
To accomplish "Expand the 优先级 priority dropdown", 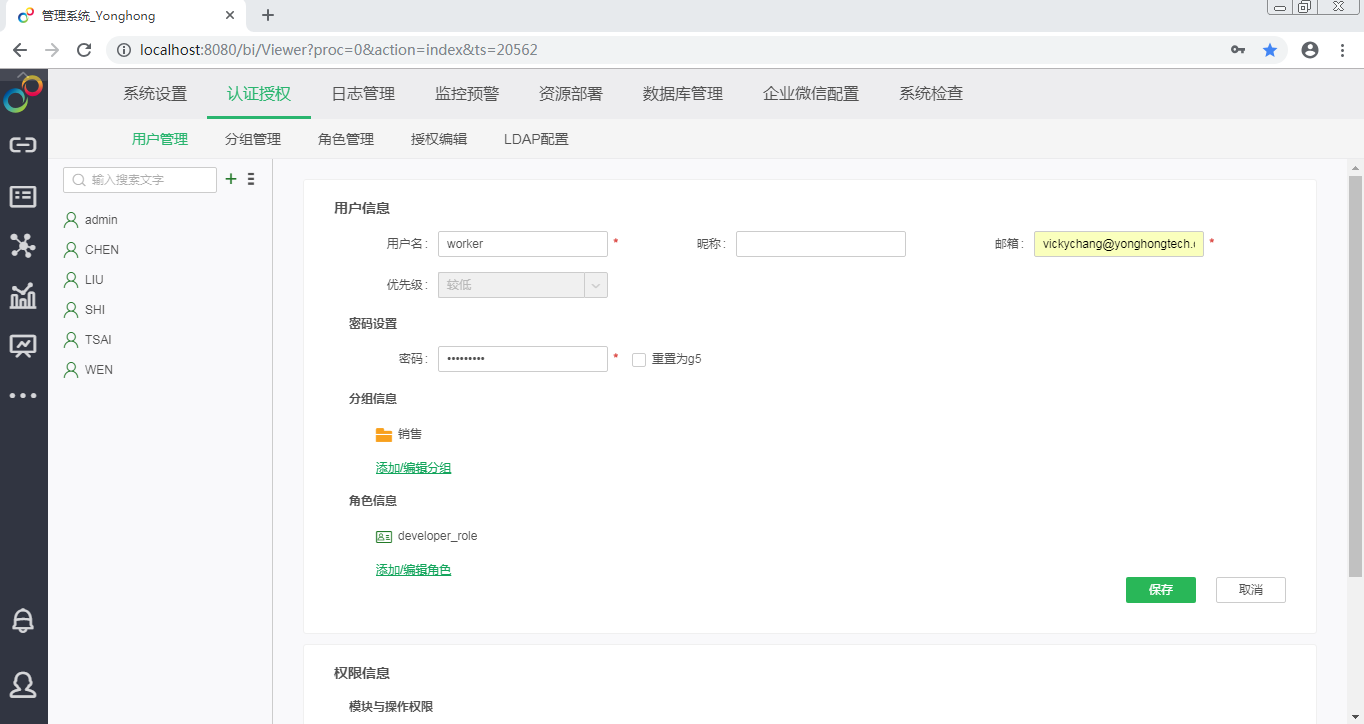I will pos(596,285).
